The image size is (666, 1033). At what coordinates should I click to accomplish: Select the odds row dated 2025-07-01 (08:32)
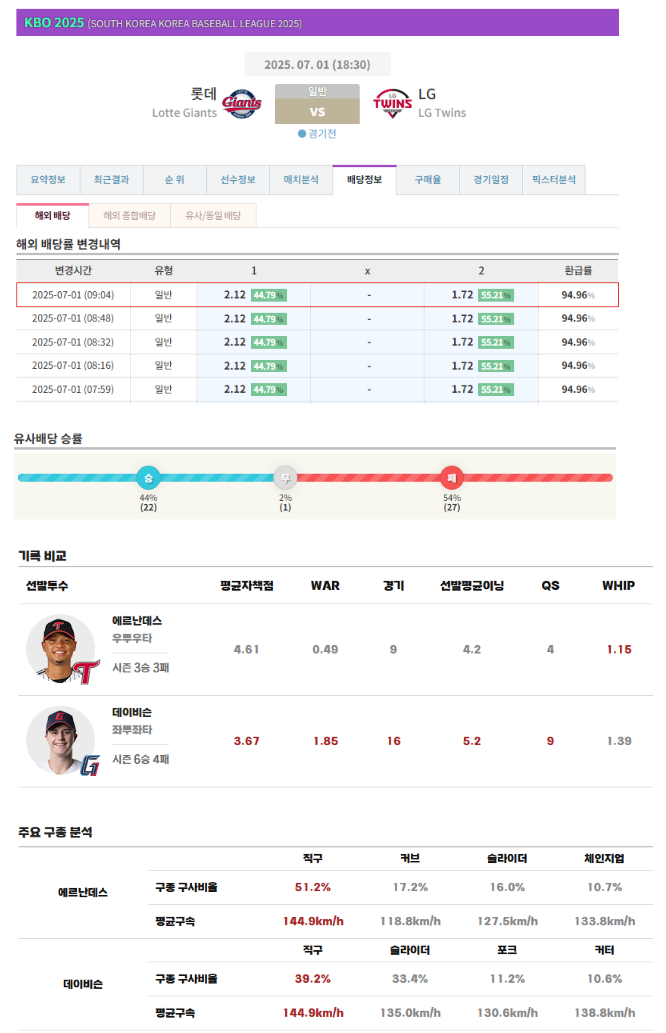(317, 342)
